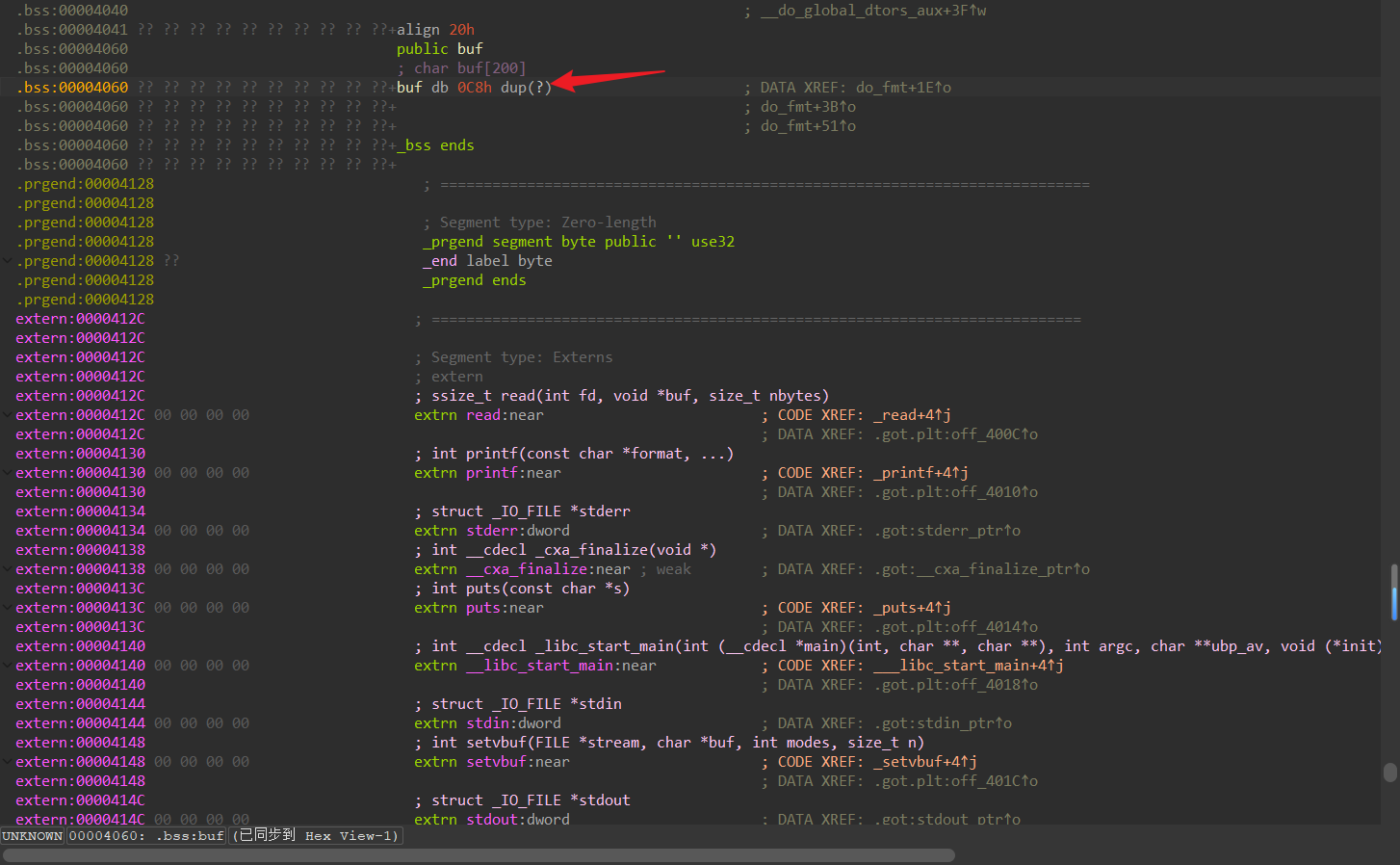Collapse the chevron on the 'extrn read:near' row

pyautogui.click(x=8, y=414)
